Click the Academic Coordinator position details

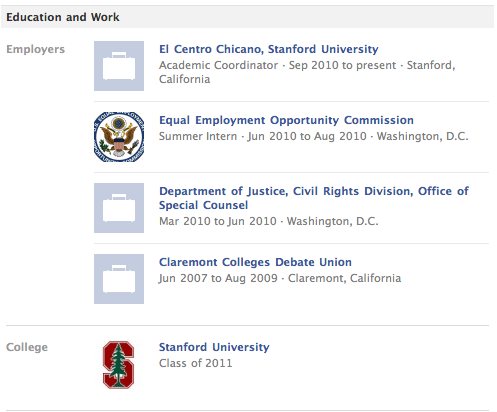tap(307, 72)
